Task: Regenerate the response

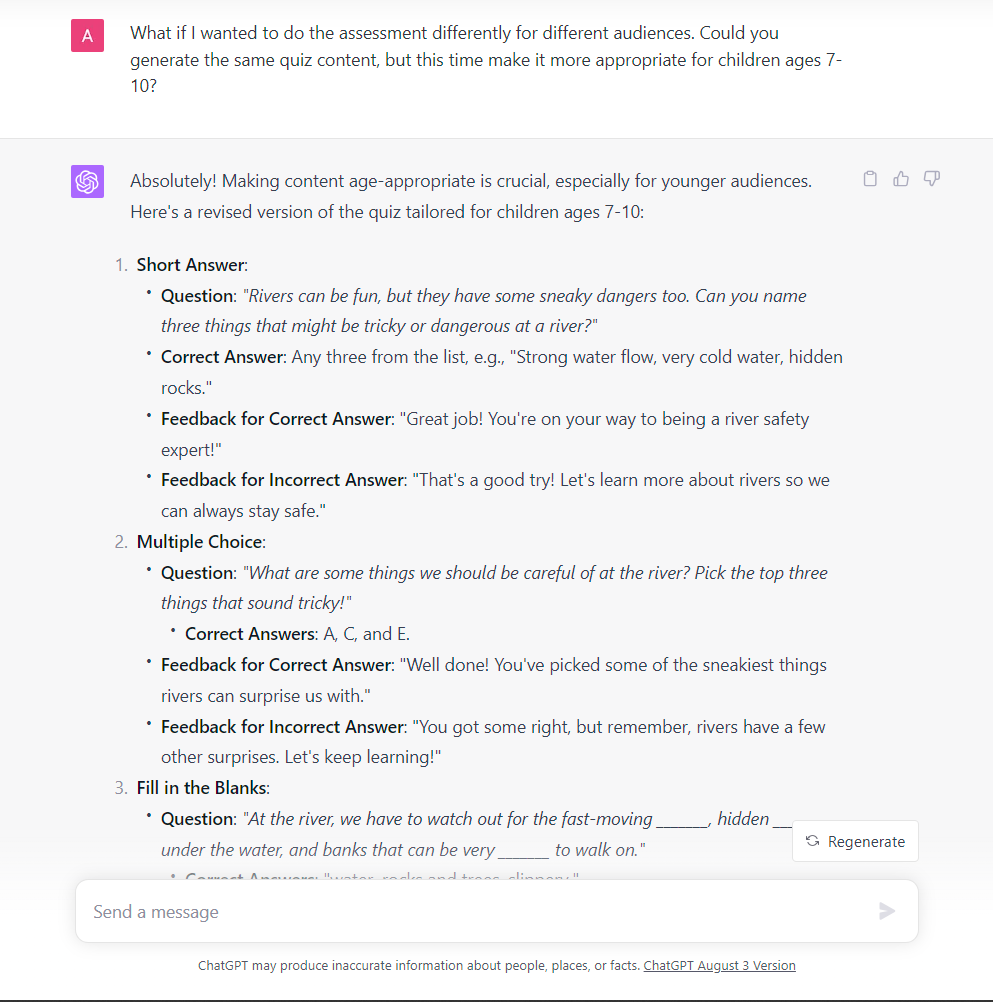Action: (x=855, y=842)
